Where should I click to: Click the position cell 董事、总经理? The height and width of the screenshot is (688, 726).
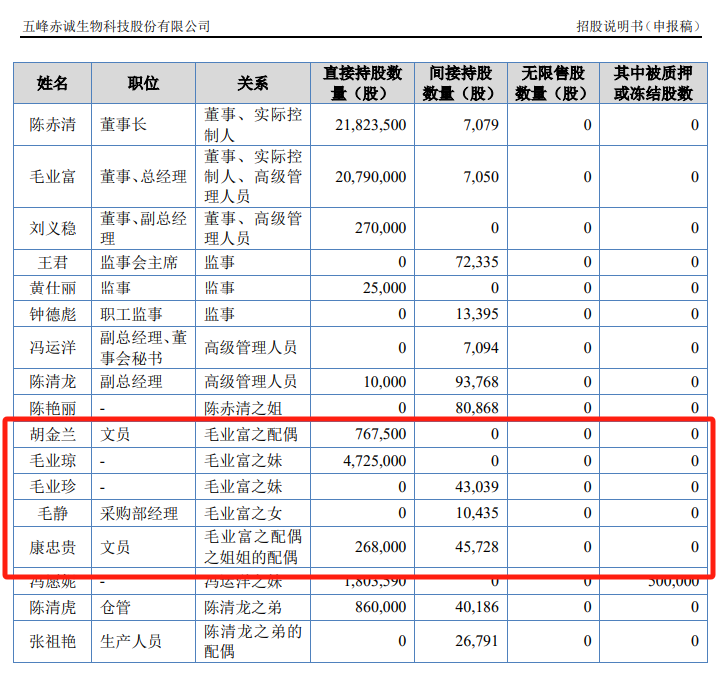[144, 176]
